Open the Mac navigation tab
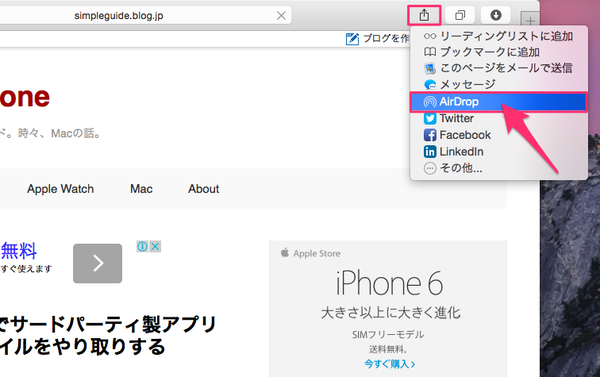600x377 pixels. point(141,189)
